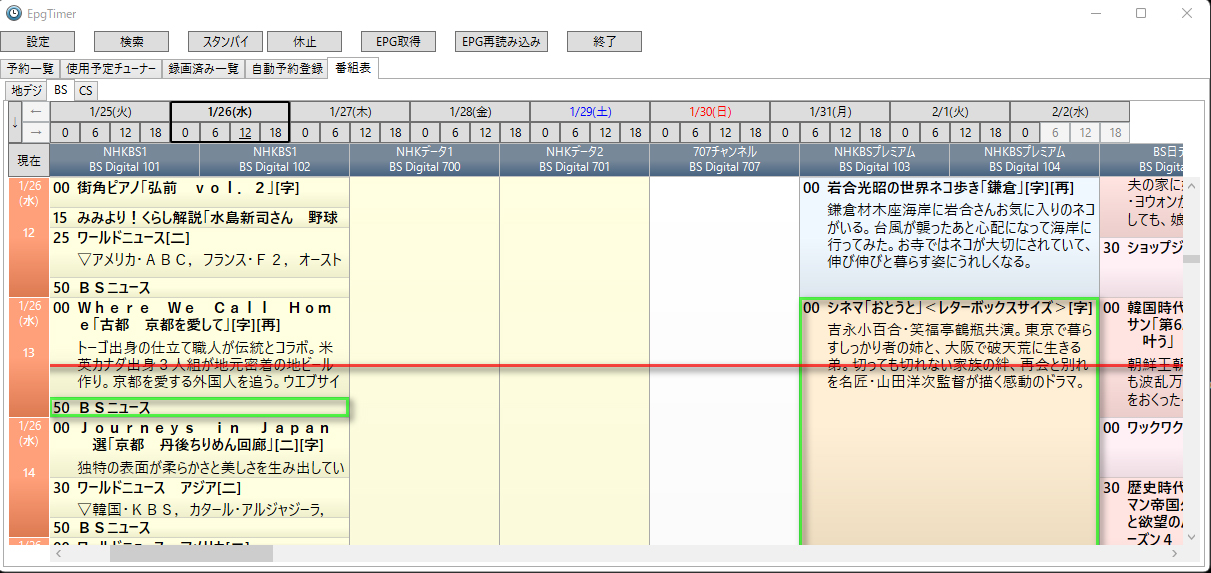Screen dimensions: 1211x573
Task: Click the horizontal scrollbar thumb
Action: [x=190, y=553]
